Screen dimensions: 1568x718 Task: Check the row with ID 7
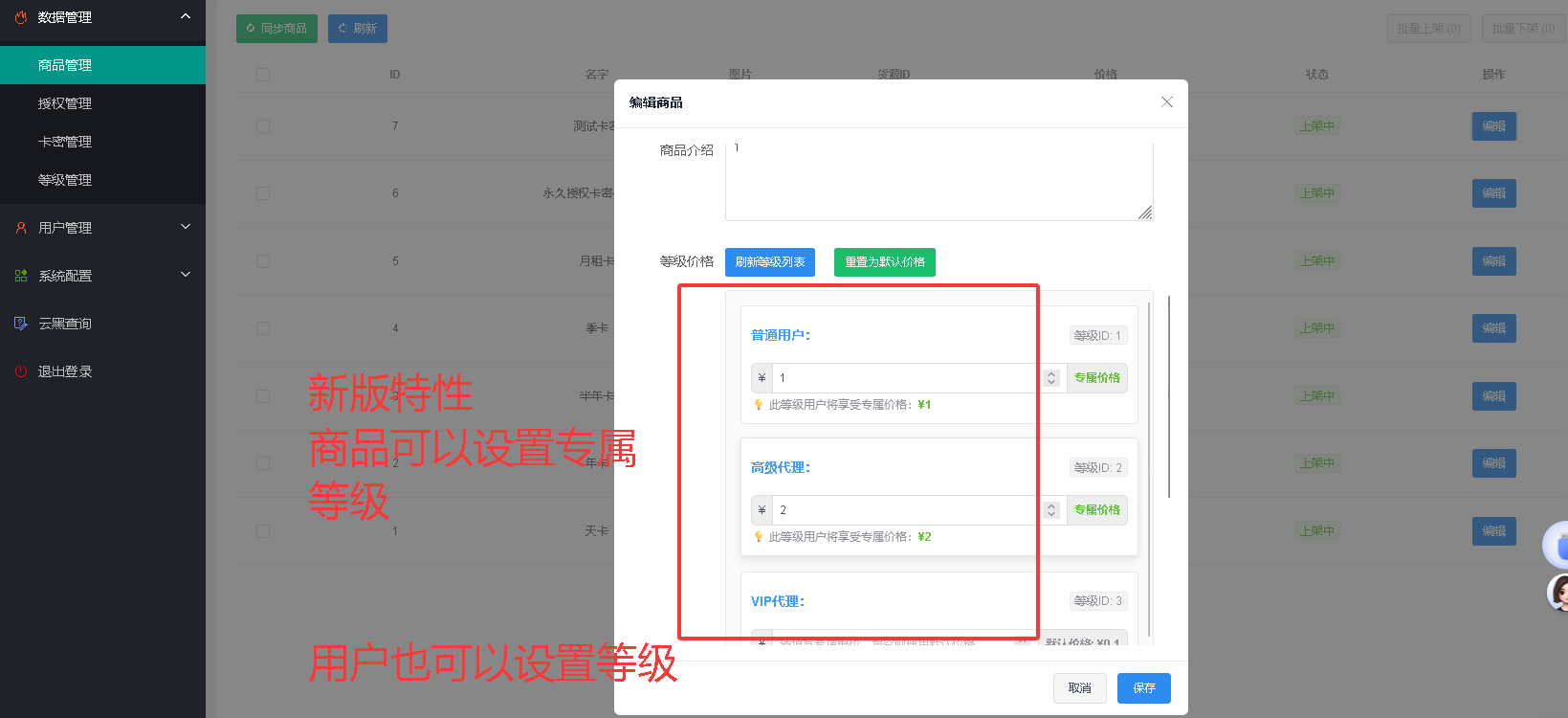tap(263, 126)
